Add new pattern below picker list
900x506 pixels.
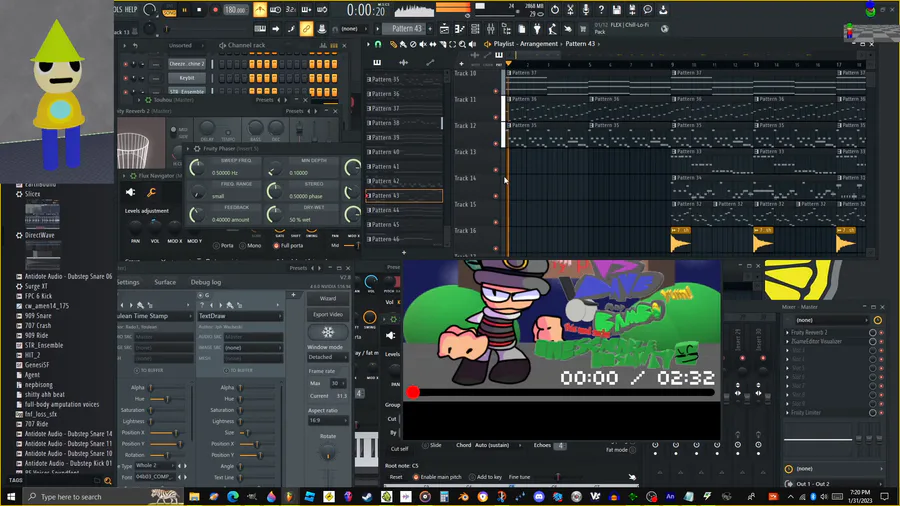click(x=404, y=252)
